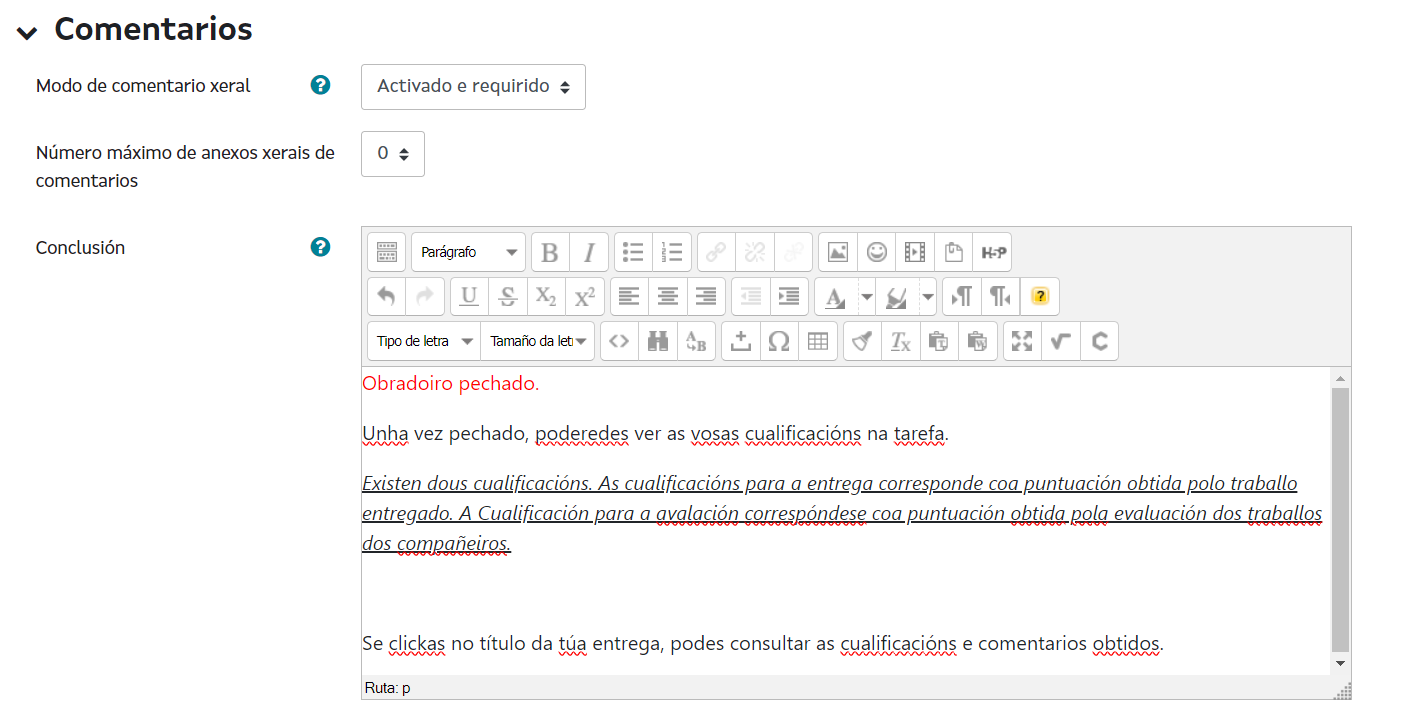Image resolution: width=1402 pixels, height=717 pixels.
Task: Toggle fullscreen mode for the editor
Action: tap(1022, 341)
